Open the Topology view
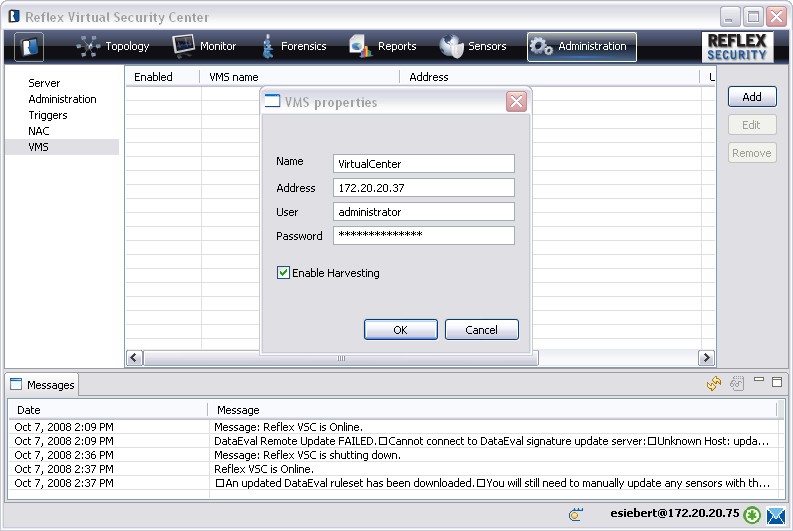793x531 pixels. (113, 46)
